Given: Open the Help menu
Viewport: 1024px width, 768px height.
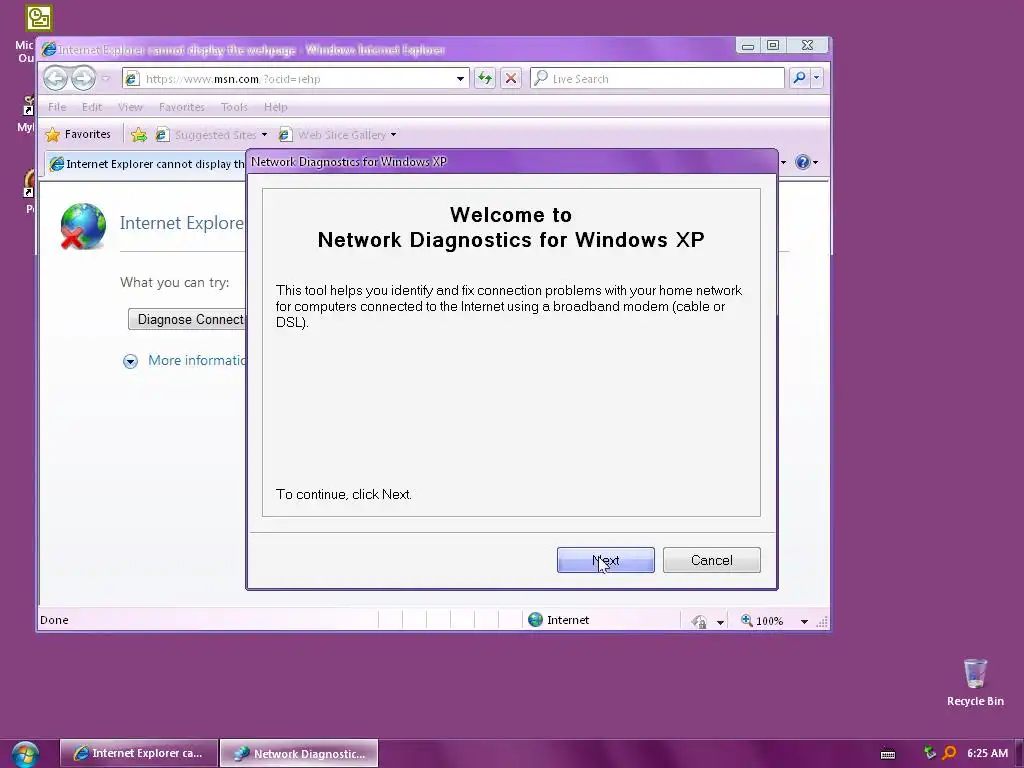Looking at the screenshot, I should click(x=276, y=107).
